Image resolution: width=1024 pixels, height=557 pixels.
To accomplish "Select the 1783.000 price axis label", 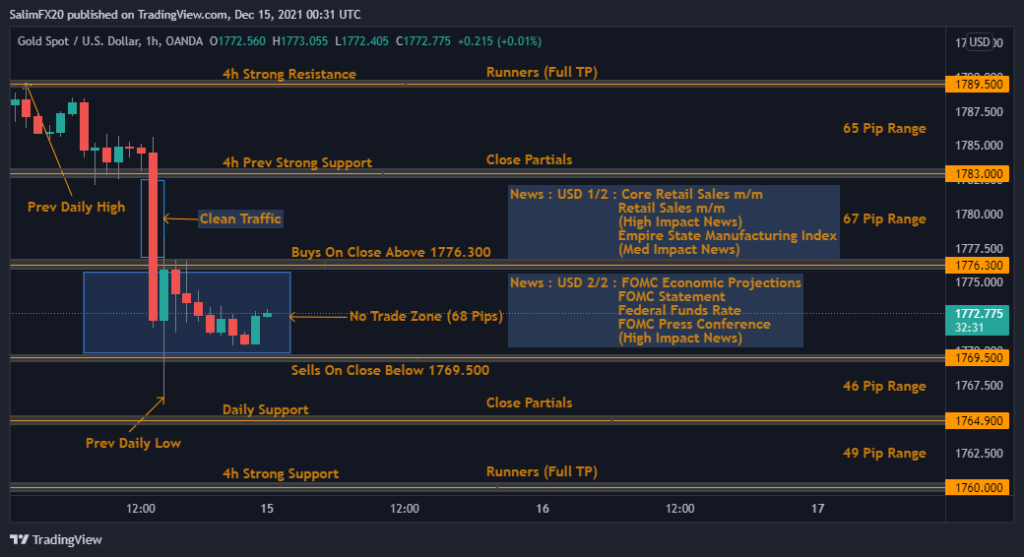I will coord(977,174).
